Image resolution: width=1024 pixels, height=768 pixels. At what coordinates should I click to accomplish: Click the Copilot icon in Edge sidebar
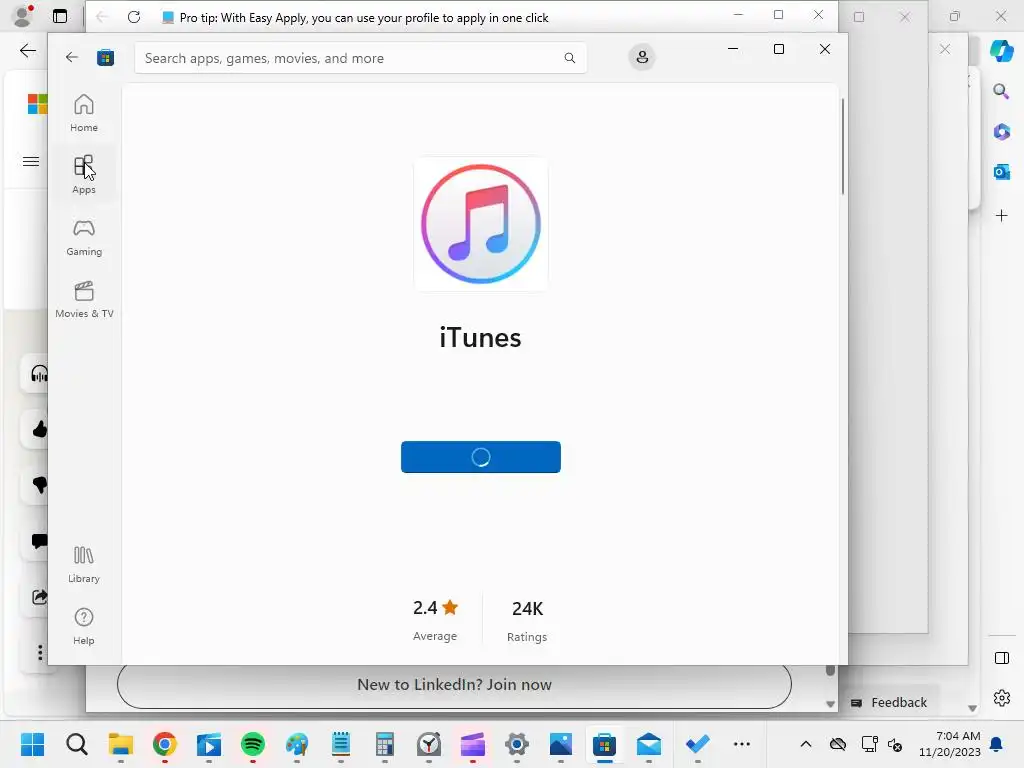click(1001, 50)
